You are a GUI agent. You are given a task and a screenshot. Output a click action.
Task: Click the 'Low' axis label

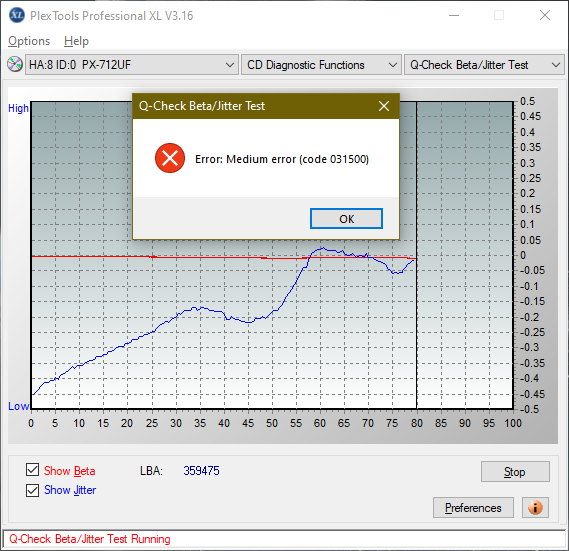click(x=19, y=406)
